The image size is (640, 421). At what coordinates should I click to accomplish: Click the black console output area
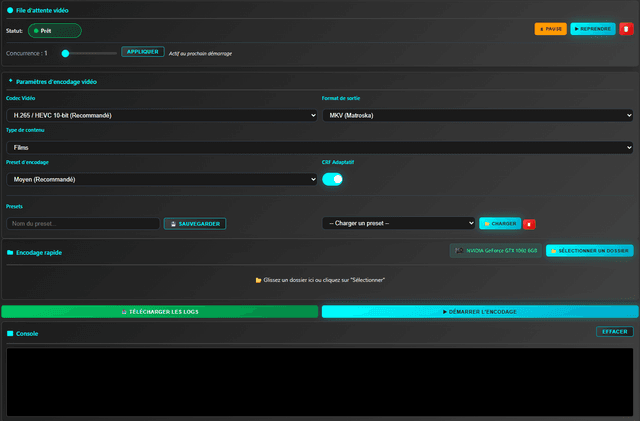pos(320,382)
